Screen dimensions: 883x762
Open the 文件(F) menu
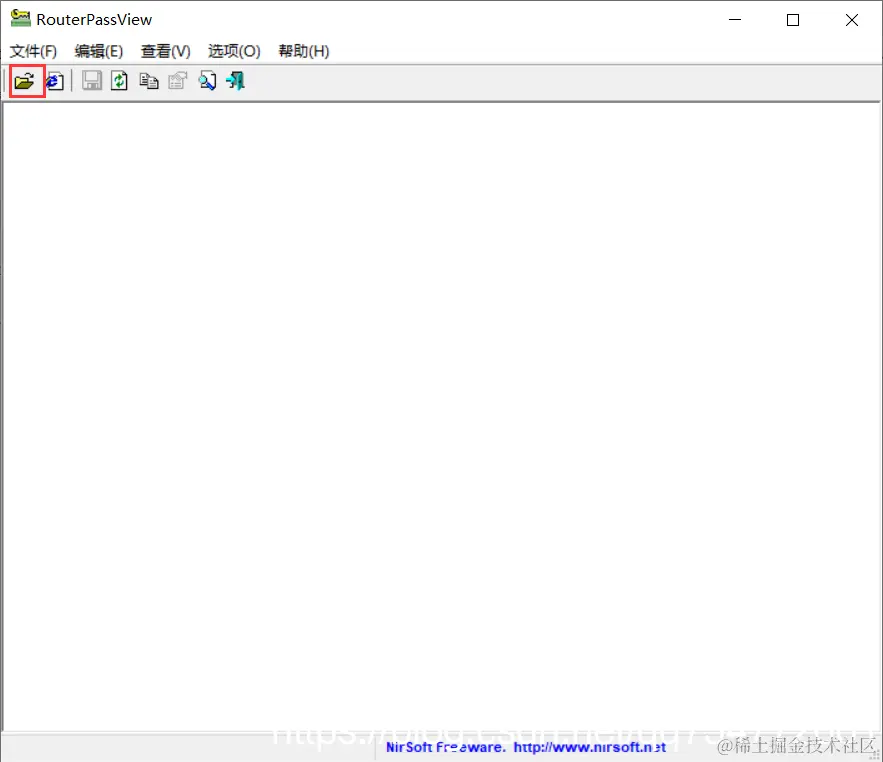pos(34,51)
